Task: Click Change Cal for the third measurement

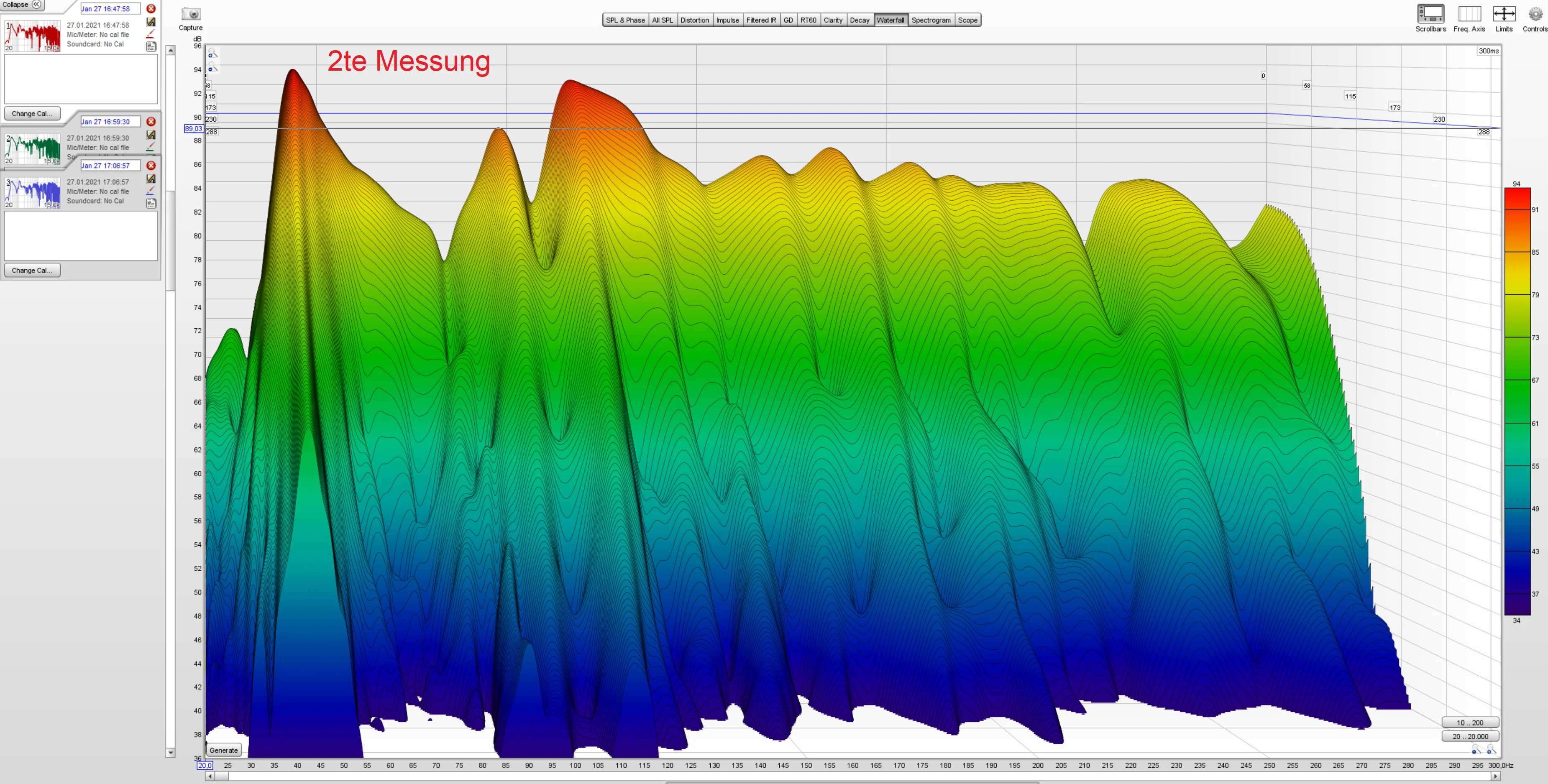Action: (x=32, y=271)
